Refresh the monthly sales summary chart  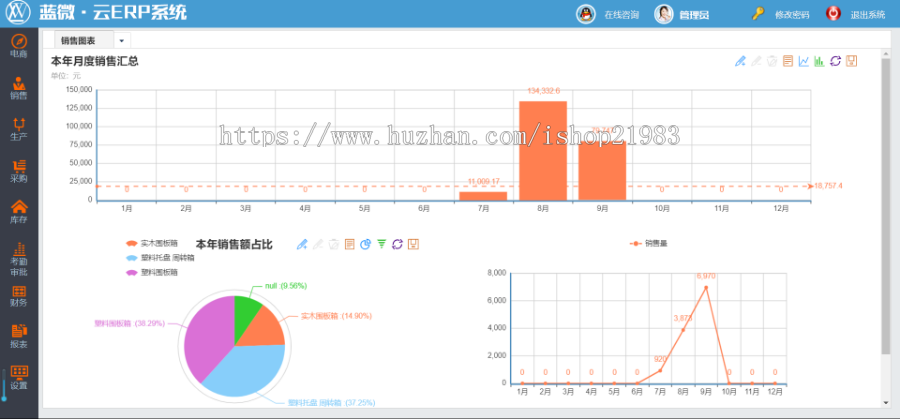click(x=835, y=61)
